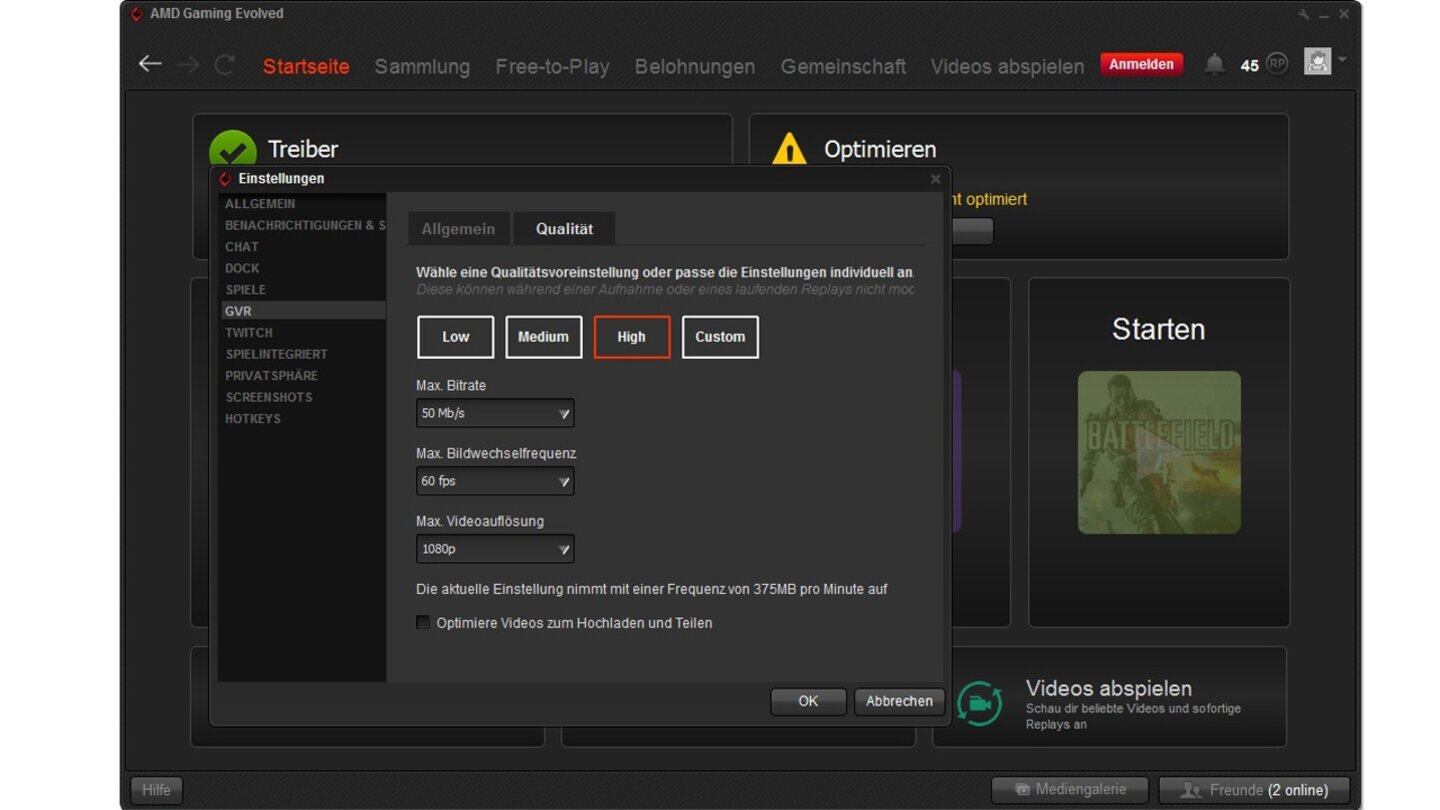
Task: Select TWITCH settings category
Action: click(302, 333)
